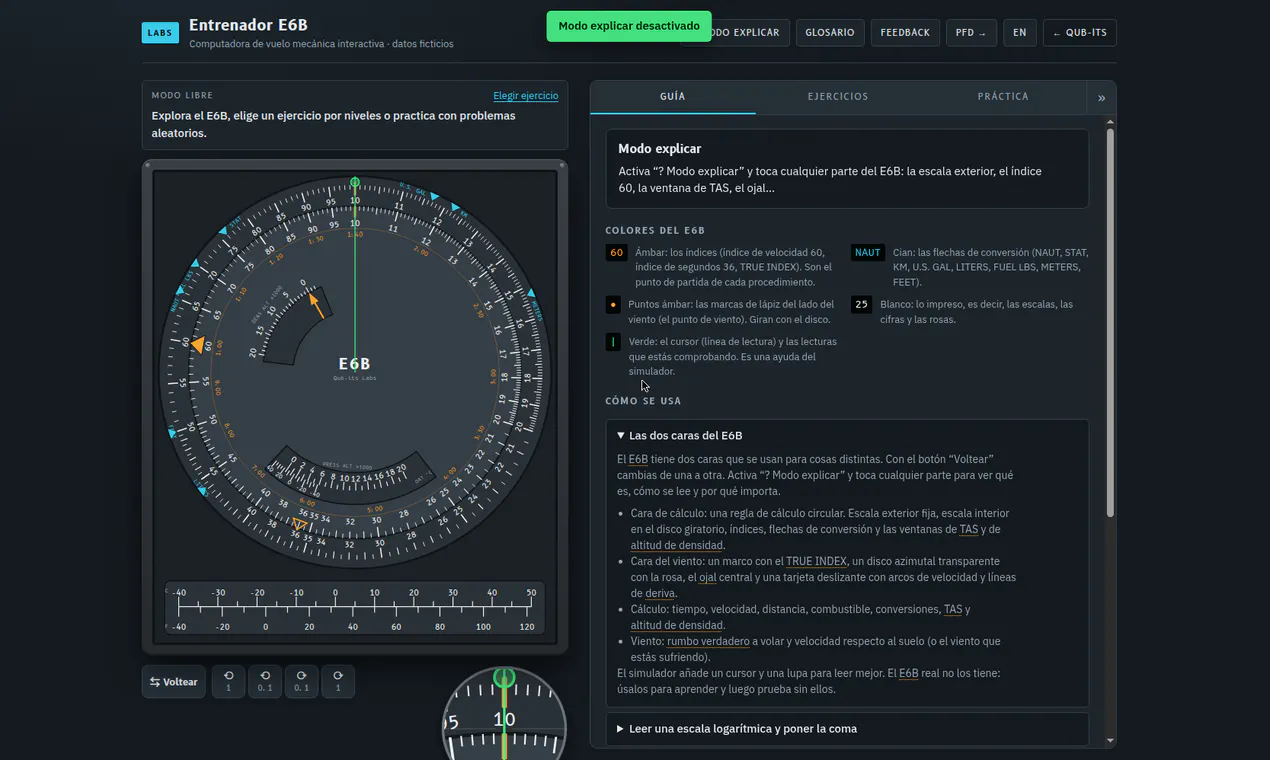Image resolution: width=1270 pixels, height=760 pixels.
Task: Collapse the guide panel with the » icon
Action: (1101, 97)
